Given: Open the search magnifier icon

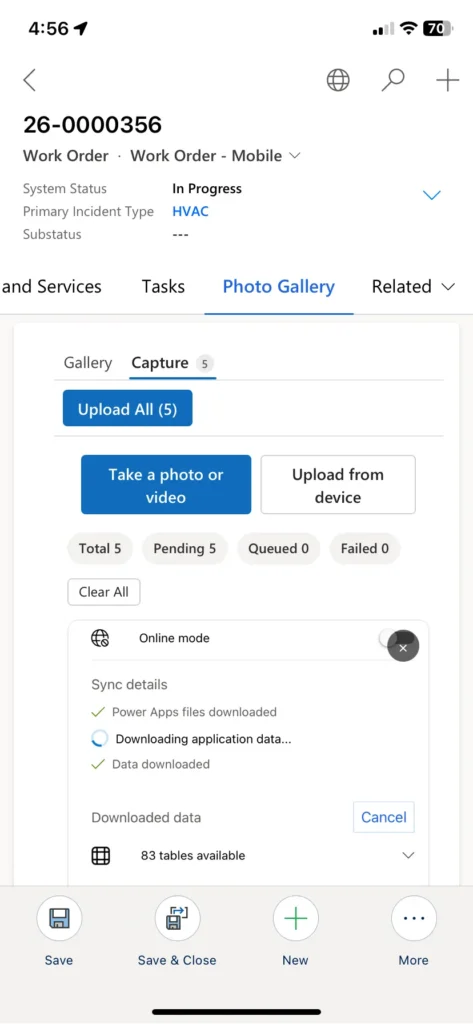Looking at the screenshot, I should coord(393,80).
